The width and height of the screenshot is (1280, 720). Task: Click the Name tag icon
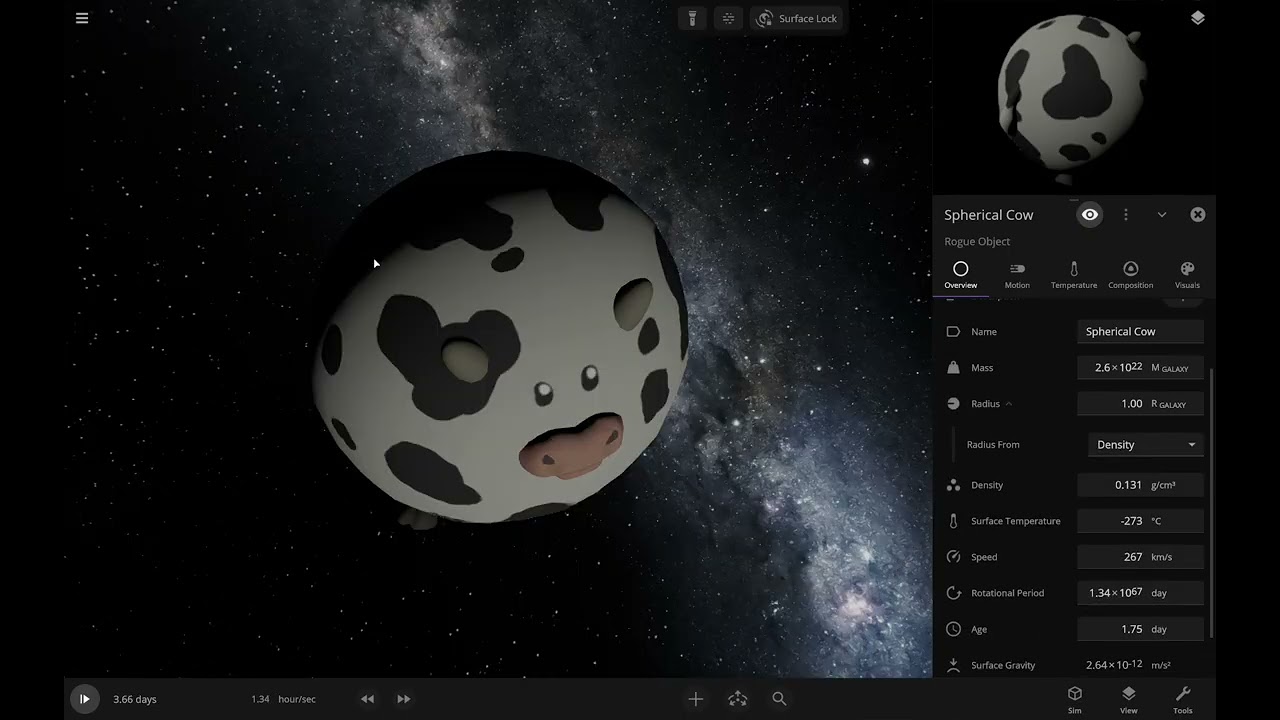[953, 332]
